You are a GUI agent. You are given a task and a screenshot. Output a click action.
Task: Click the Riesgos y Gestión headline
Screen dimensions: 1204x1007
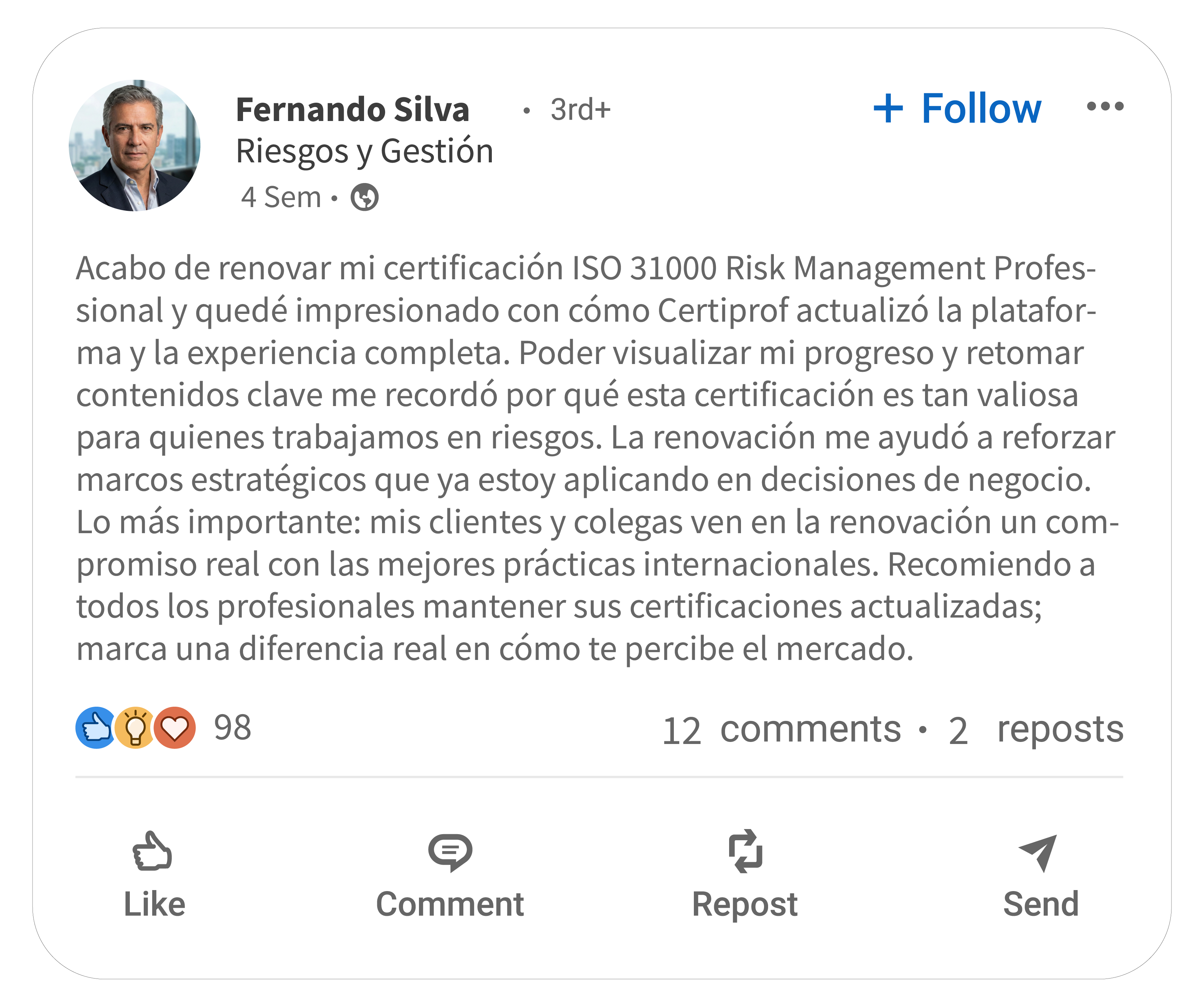365,151
